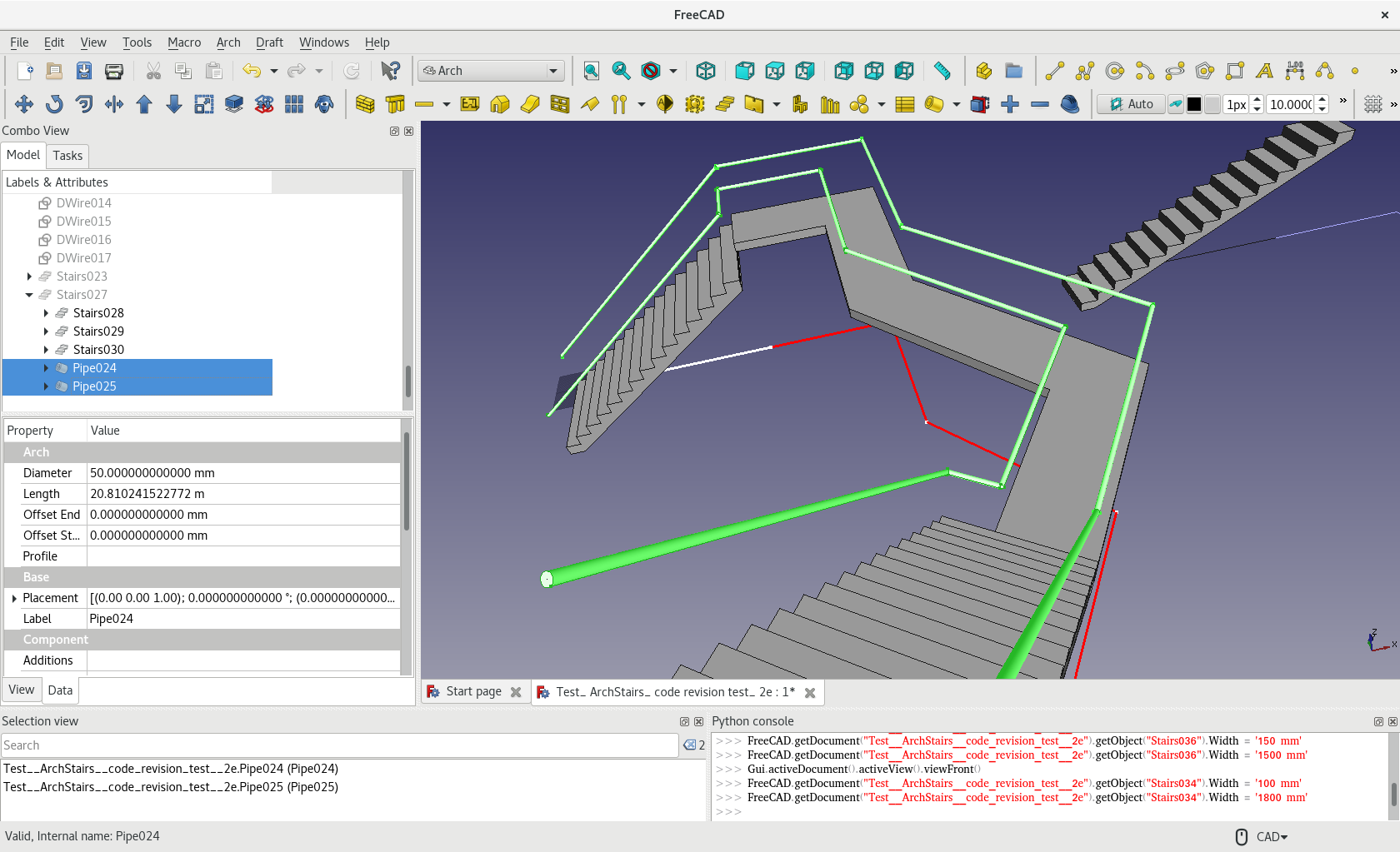Toggle the What's This help cursor
The width and height of the screenshot is (1400, 852).
pyautogui.click(x=390, y=71)
